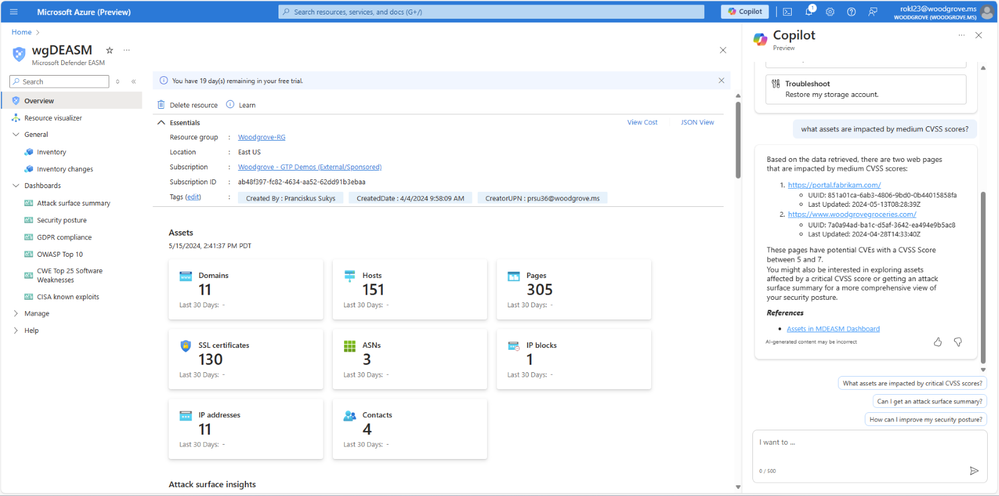Click the Pages asset icon
999x496 pixels.
514,276
